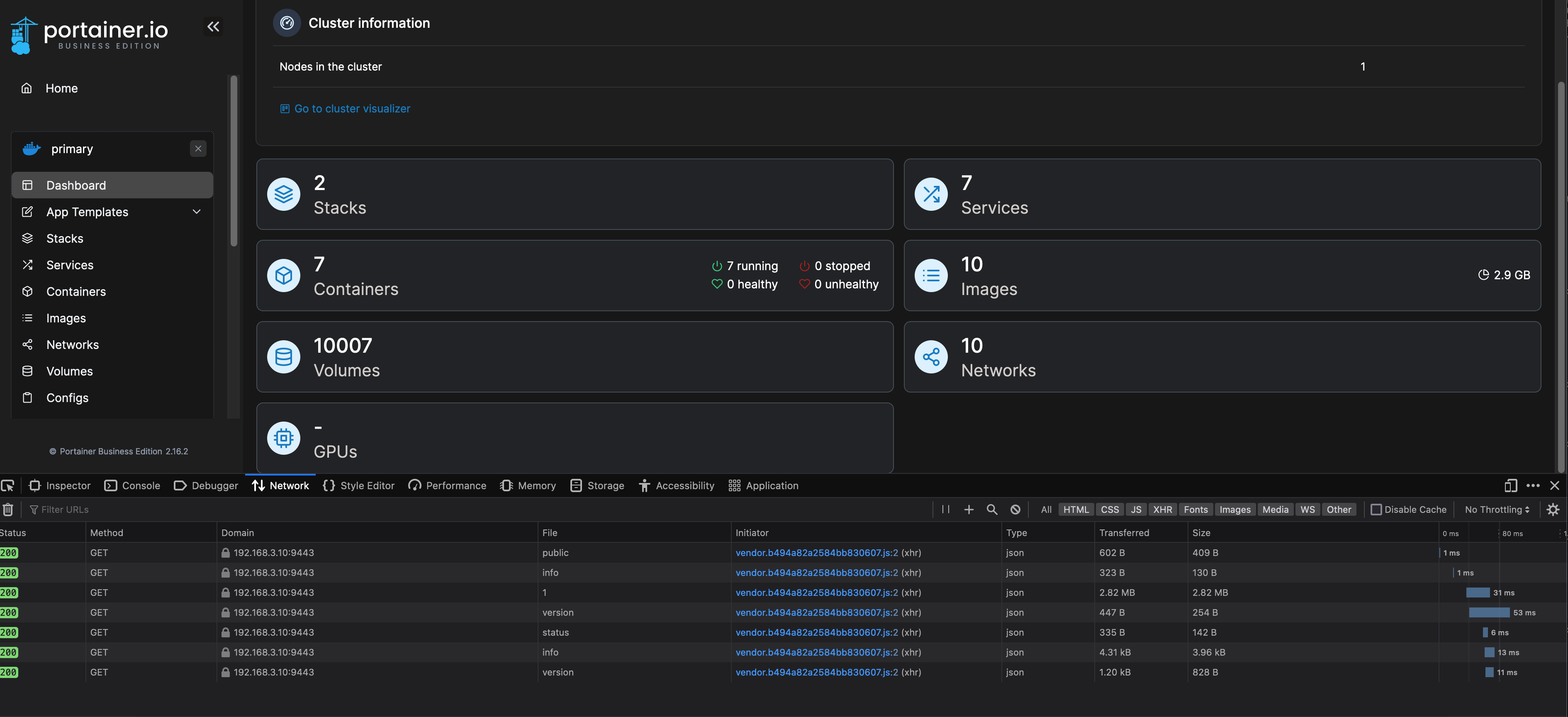Toggle the Fonts request filter

(x=1195, y=510)
